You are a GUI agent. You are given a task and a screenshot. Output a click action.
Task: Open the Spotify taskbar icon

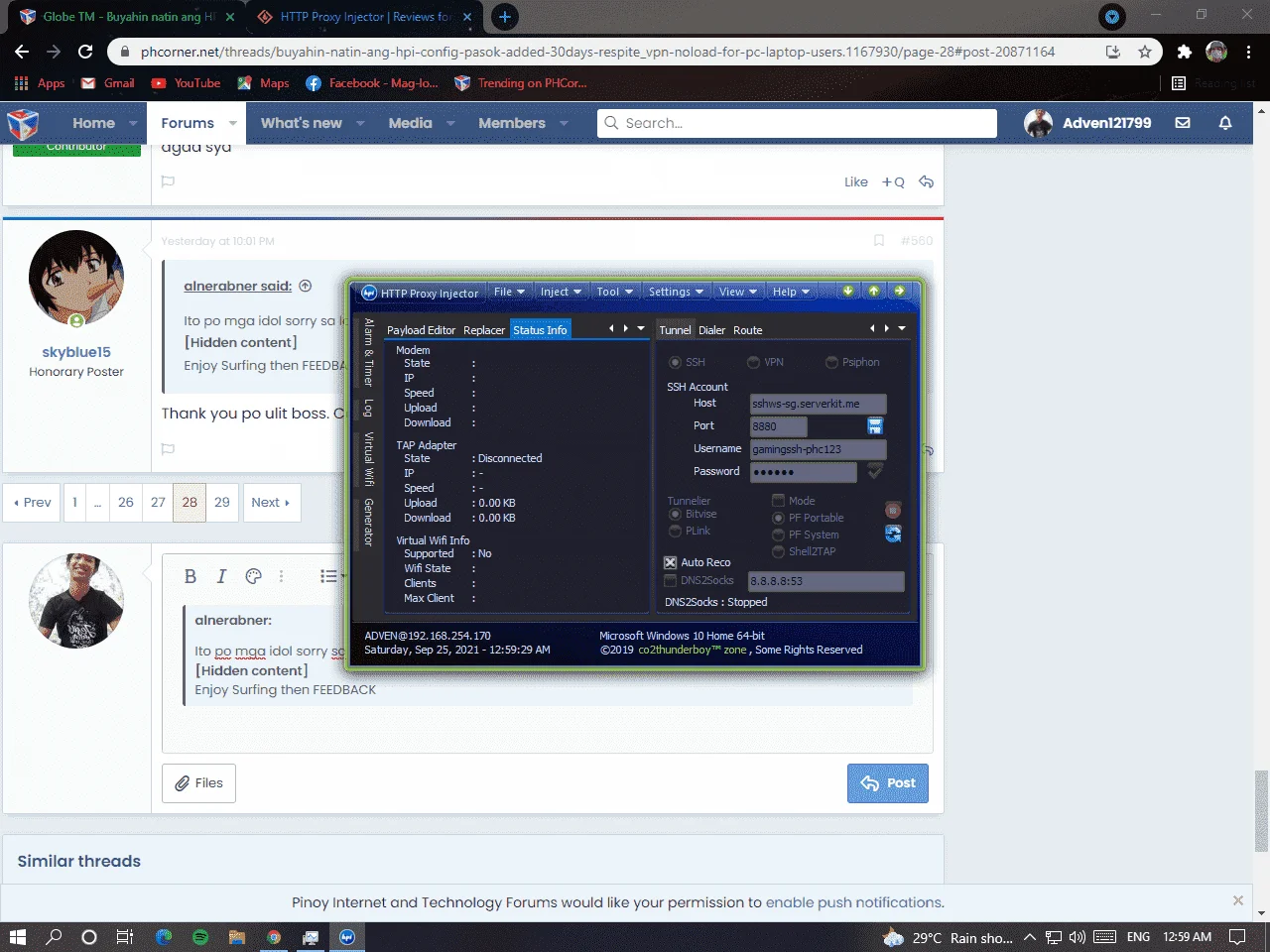[x=200, y=937]
